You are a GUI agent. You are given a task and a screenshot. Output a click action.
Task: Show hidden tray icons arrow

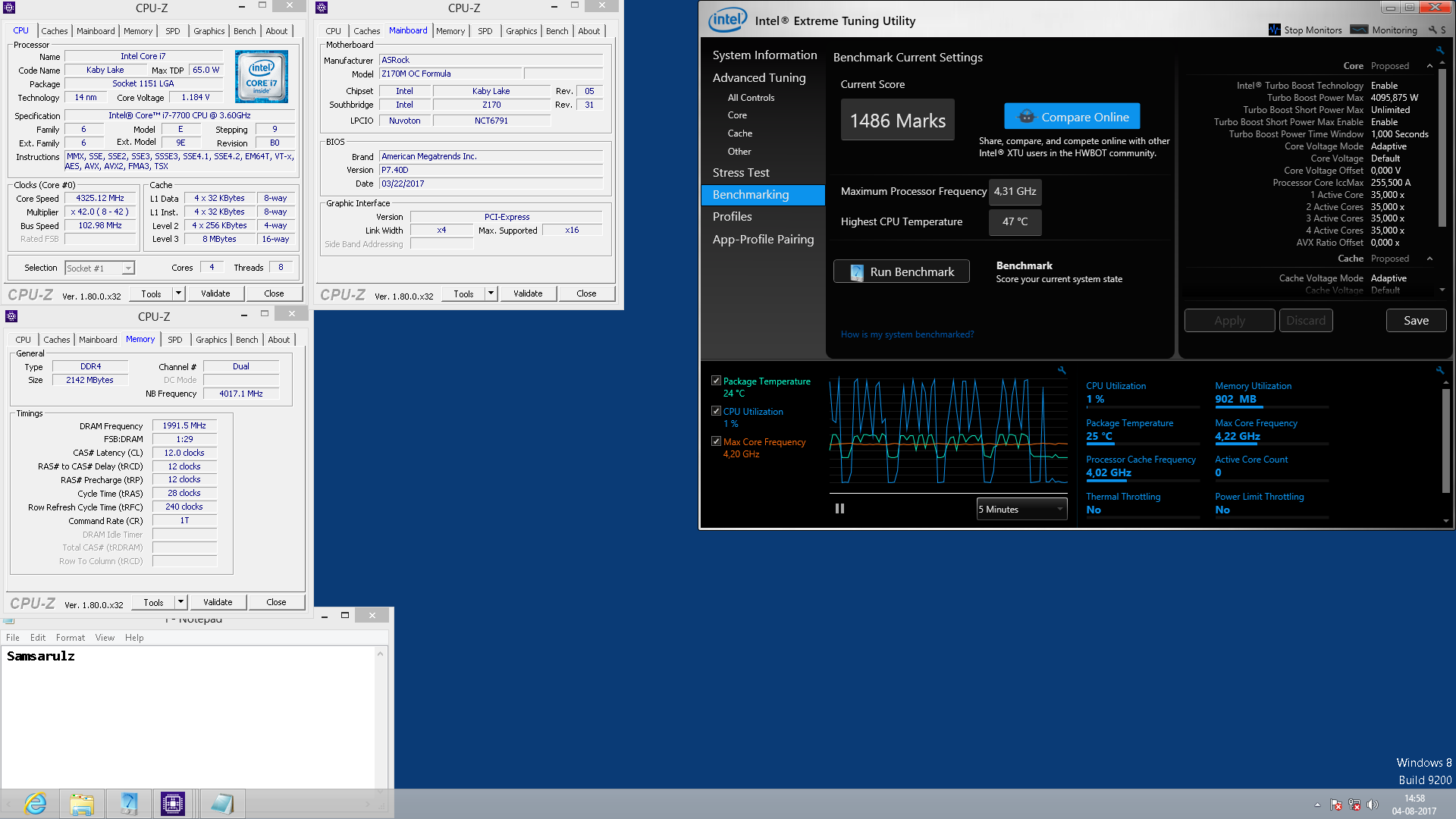(1317, 805)
